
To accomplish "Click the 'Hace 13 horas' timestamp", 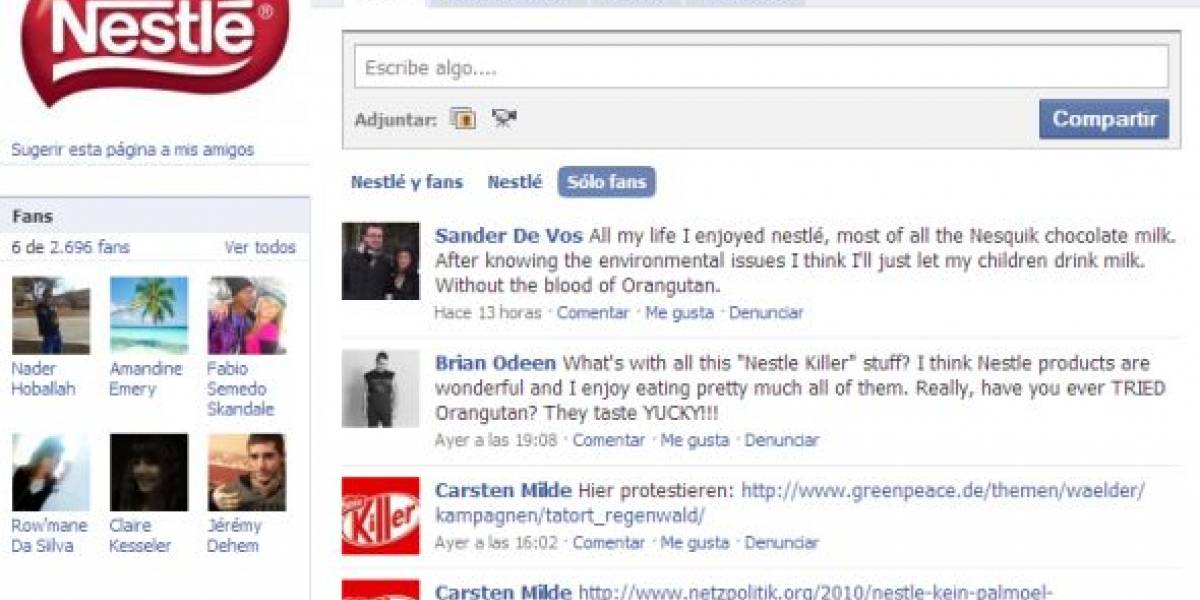I will (x=487, y=313).
